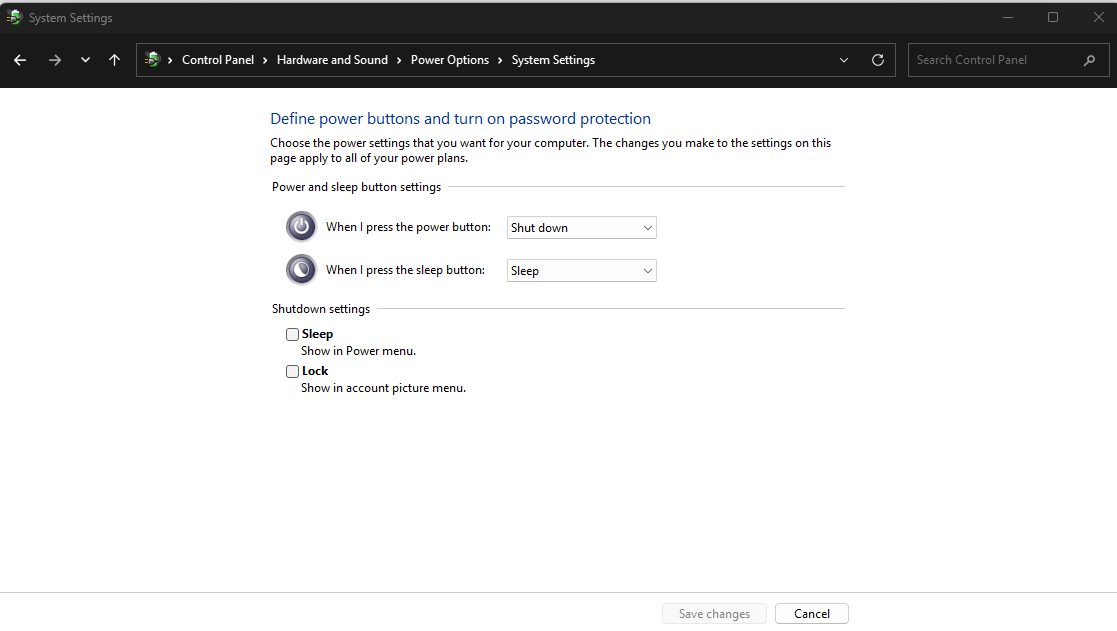Enable the Sleep checkbox in Shutdown settings
The height and width of the screenshot is (631, 1117).
(x=293, y=334)
